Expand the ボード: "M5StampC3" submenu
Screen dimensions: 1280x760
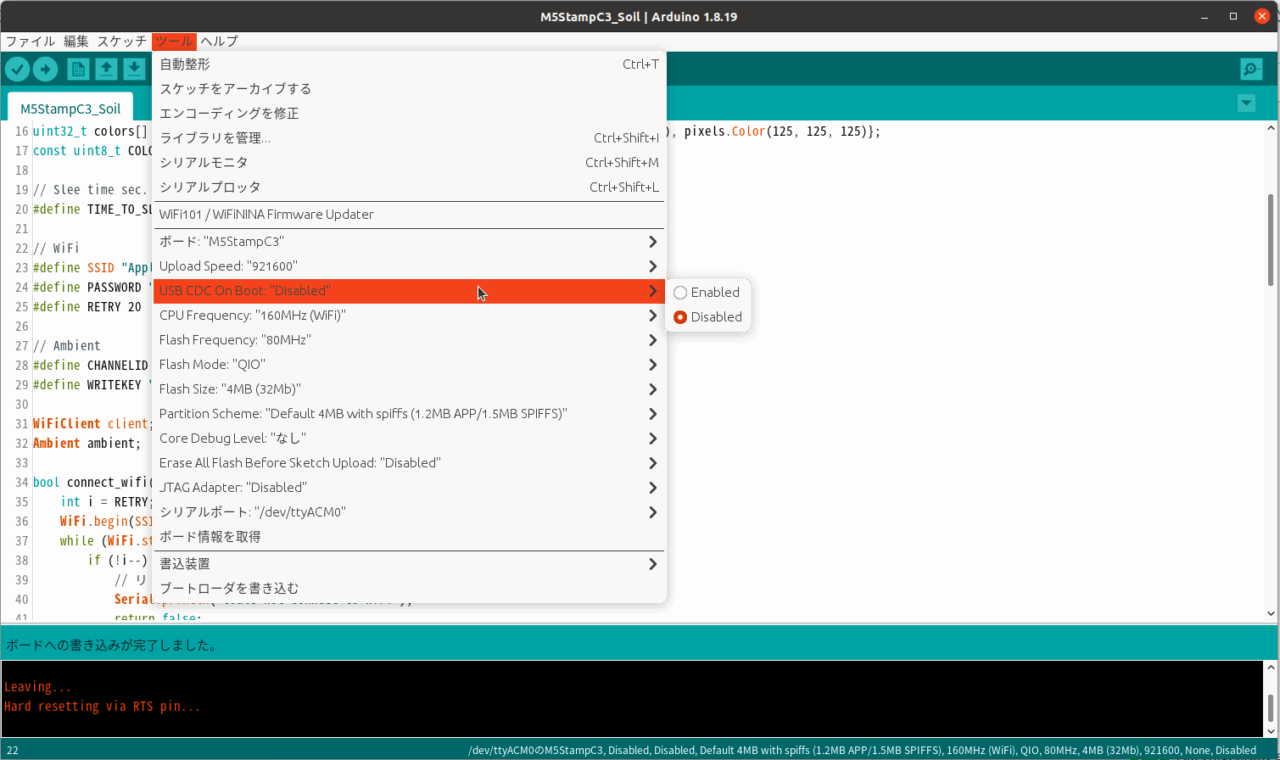[409, 242]
